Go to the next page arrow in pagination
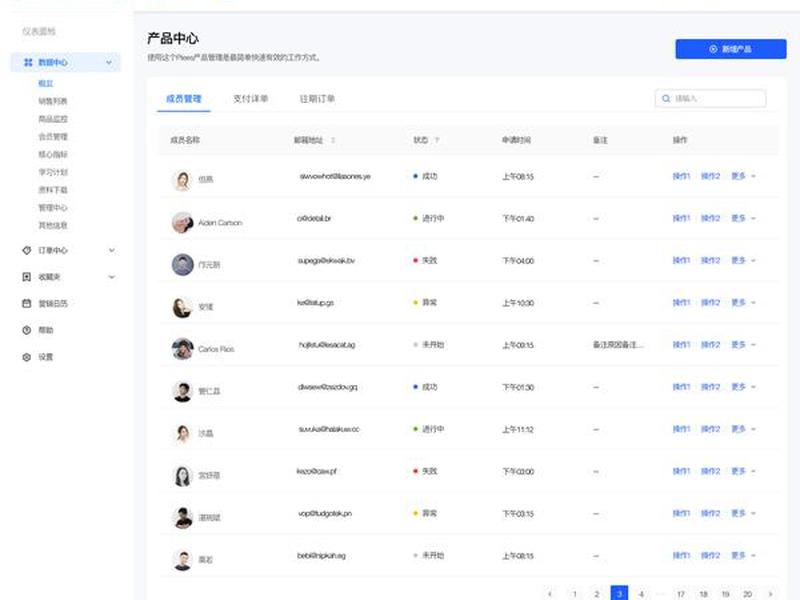 (770, 594)
